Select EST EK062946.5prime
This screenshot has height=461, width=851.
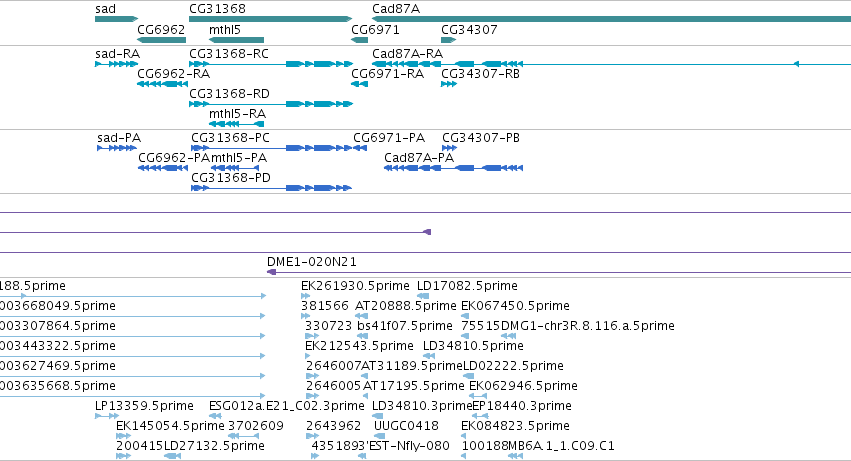523,386
